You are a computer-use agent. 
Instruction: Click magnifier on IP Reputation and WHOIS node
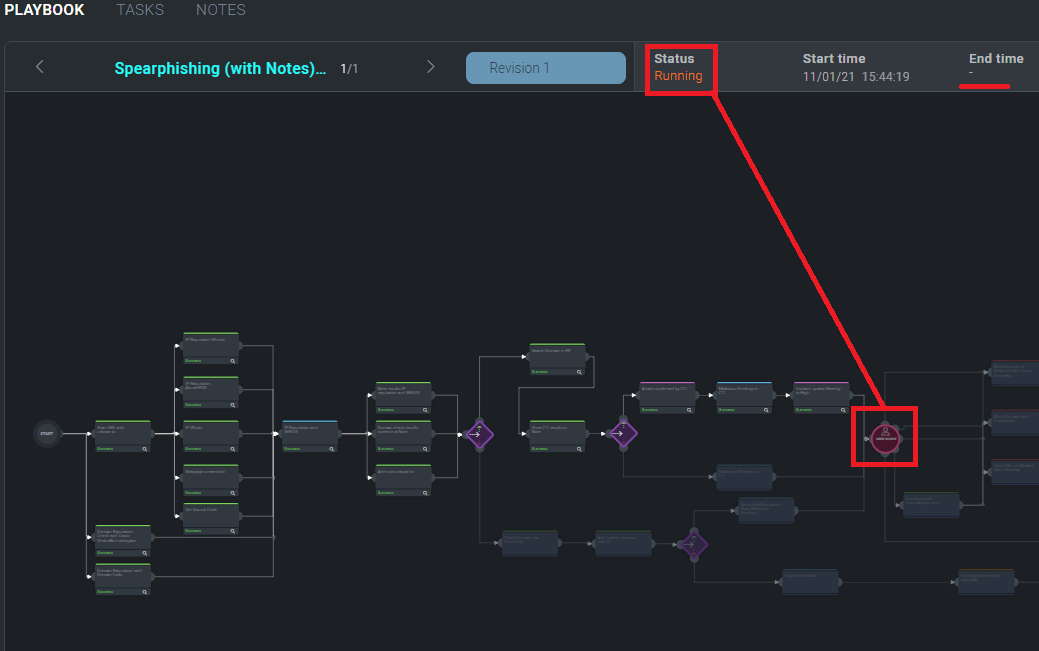coord(333,449)
